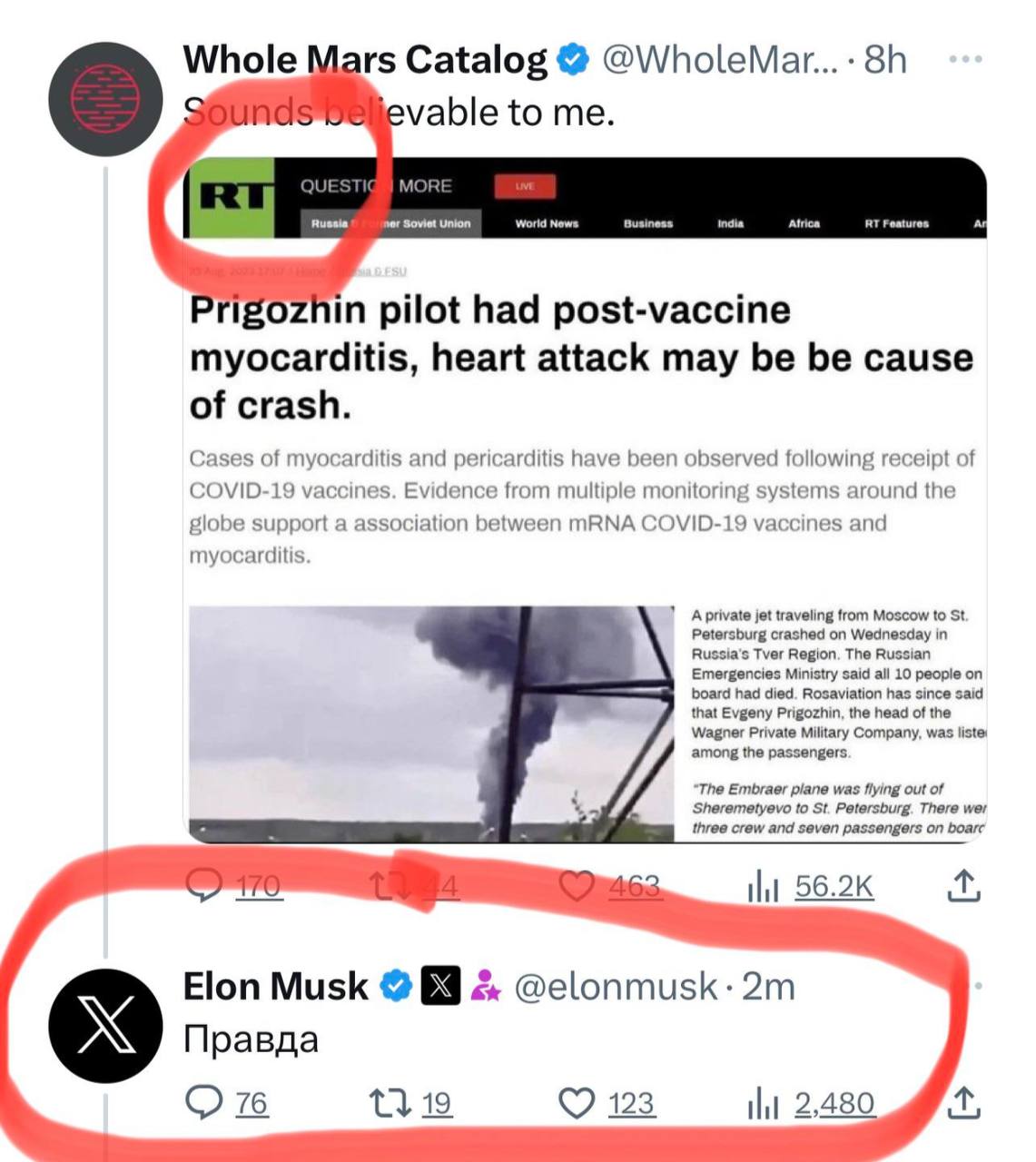This screenshot has height=1162, width=1036.
Task: Open the Elon Musk display name link
Action: [x=275, y=986]
